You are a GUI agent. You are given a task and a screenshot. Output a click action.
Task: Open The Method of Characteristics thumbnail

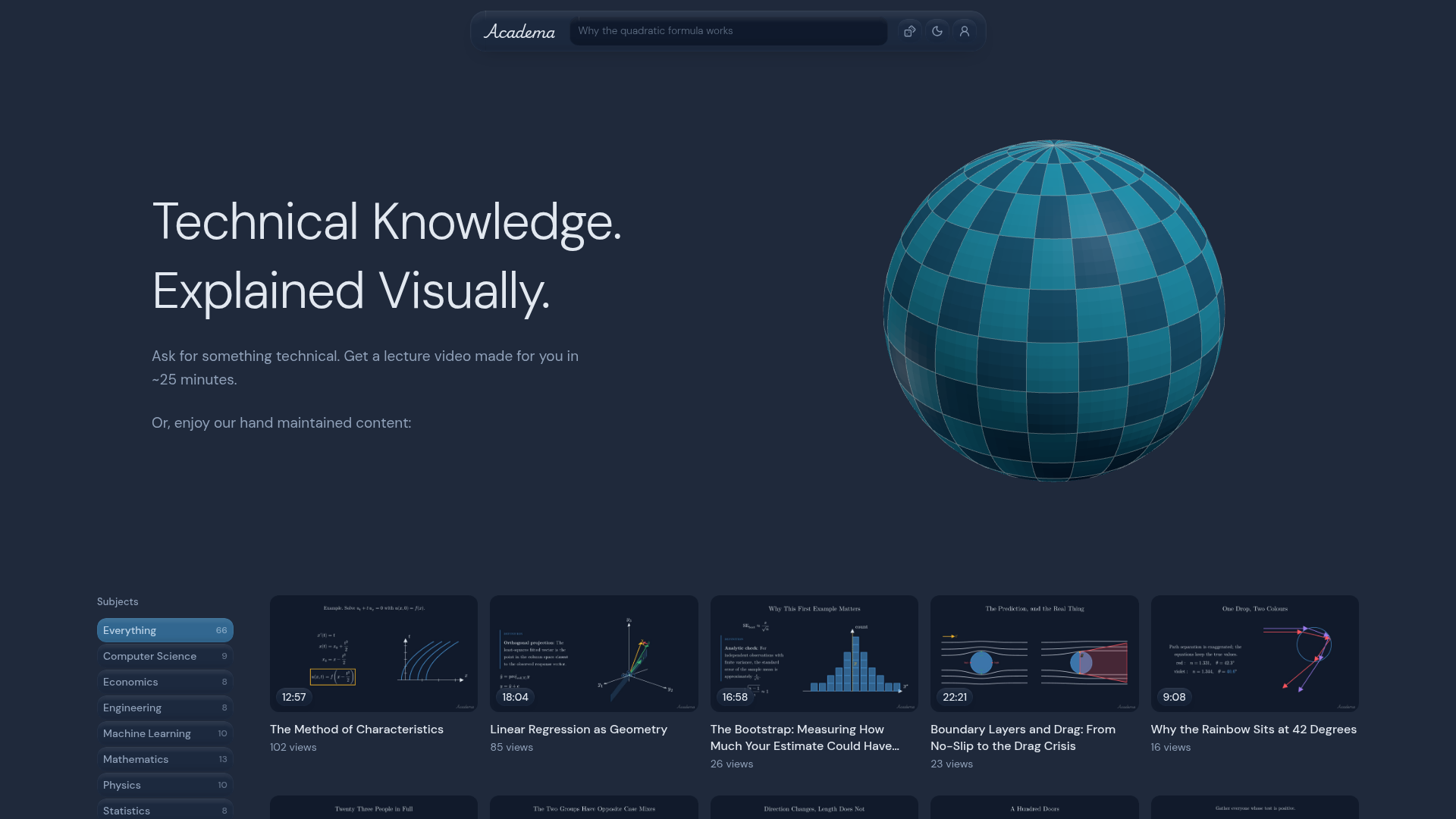[374, 654]
